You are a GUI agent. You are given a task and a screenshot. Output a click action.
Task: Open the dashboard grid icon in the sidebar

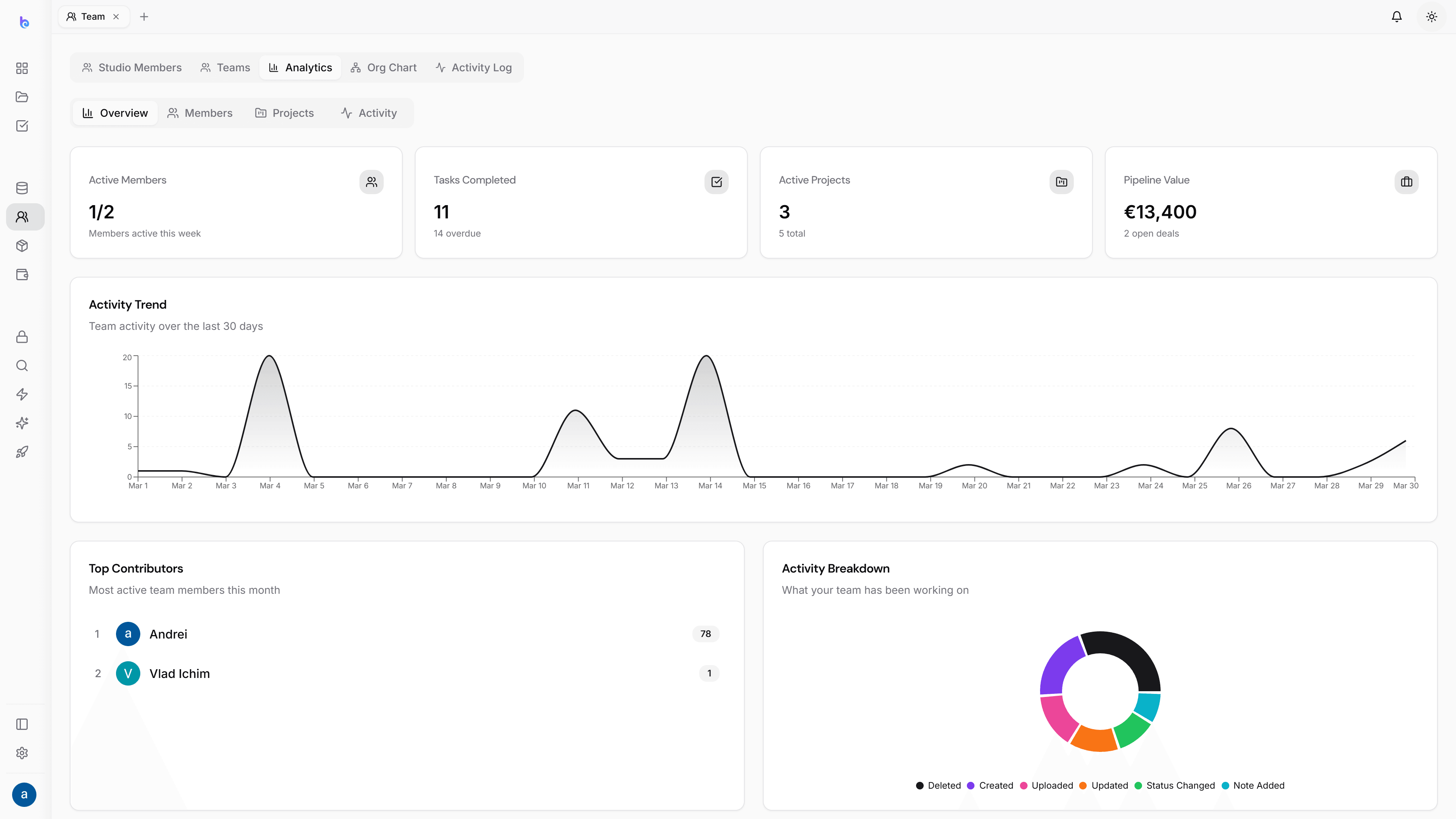pos(22,68)
